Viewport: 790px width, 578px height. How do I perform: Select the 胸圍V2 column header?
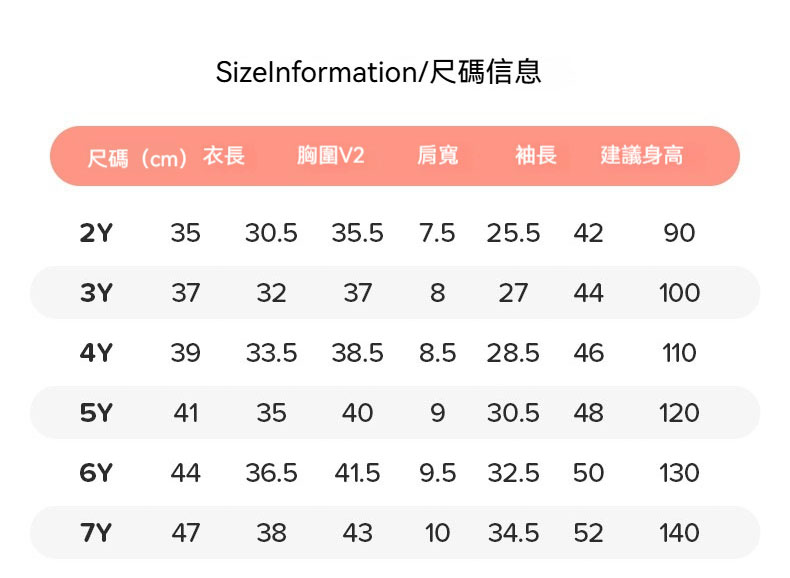pos(330,156)
